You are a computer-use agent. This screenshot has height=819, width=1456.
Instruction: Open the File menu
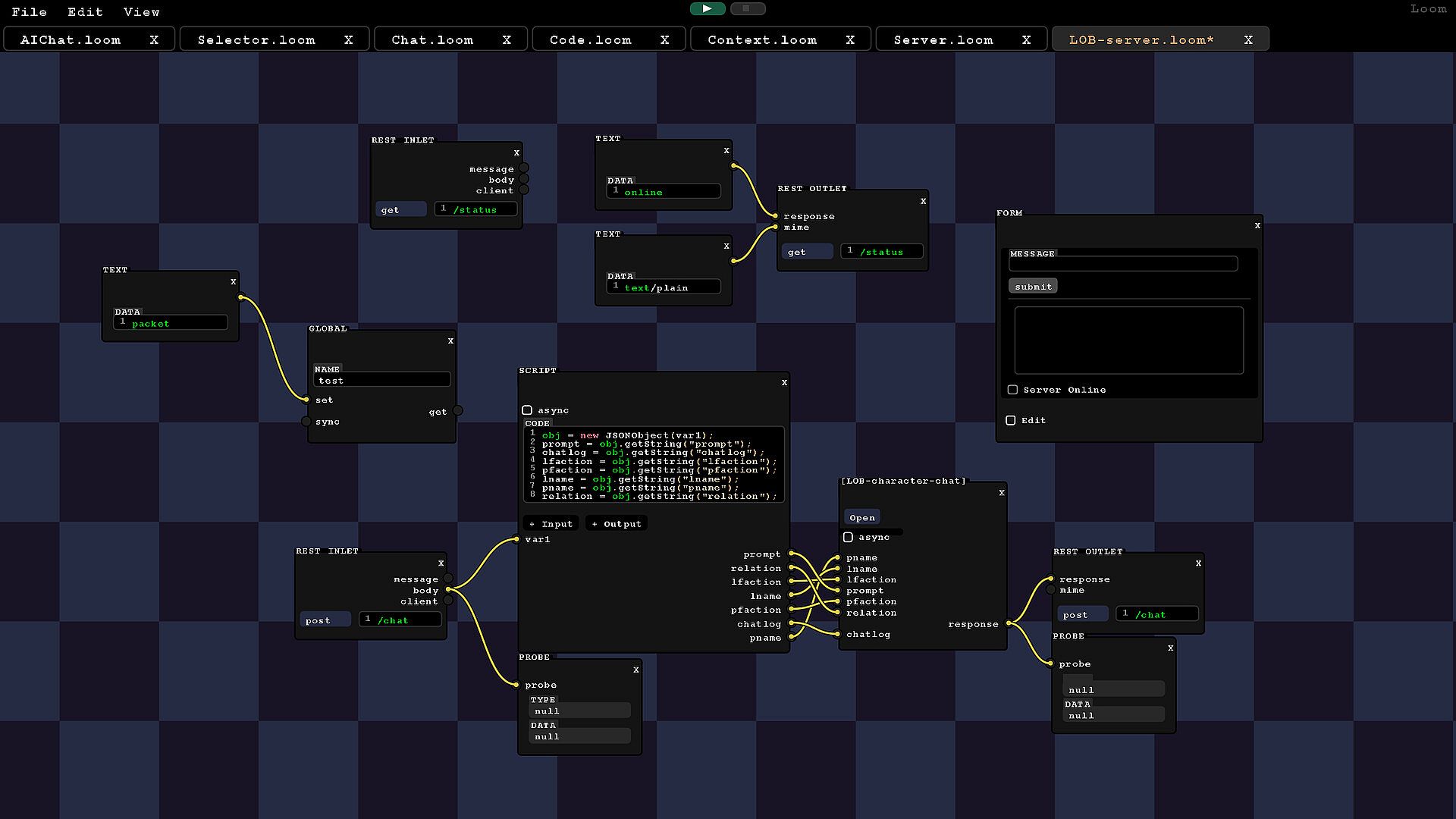(x=29, y=11)
